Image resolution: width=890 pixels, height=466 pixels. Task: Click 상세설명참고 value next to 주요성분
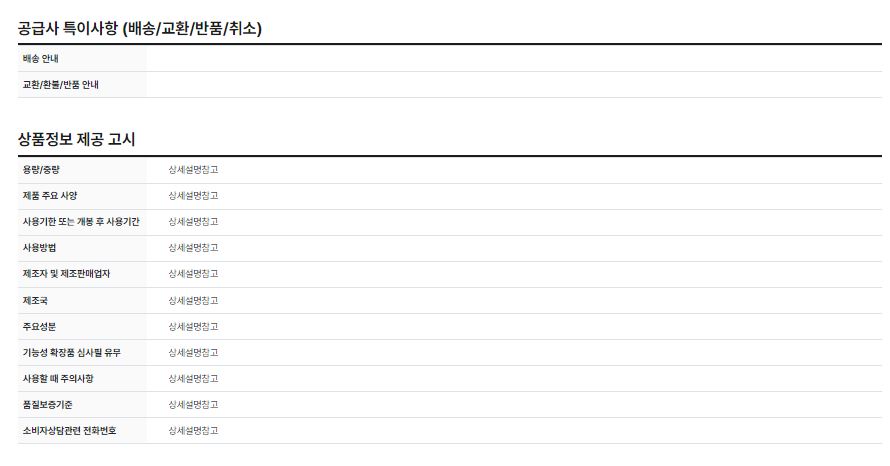[193, 326]
